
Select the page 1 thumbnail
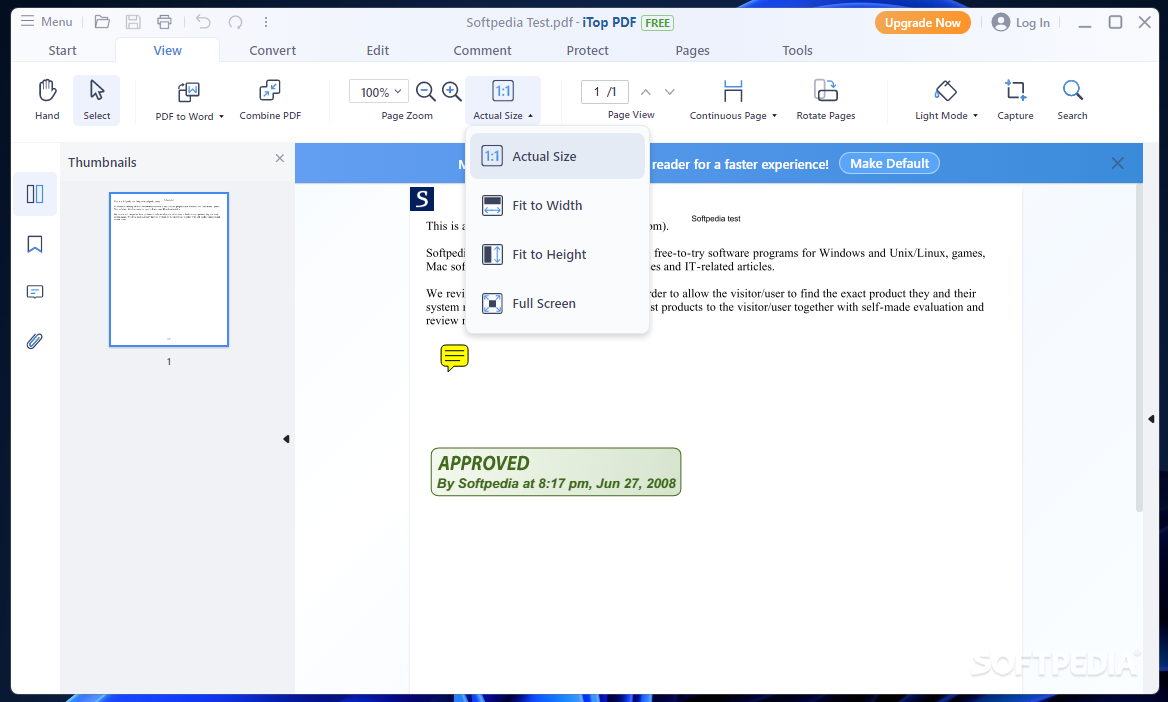tap(169, 269)
